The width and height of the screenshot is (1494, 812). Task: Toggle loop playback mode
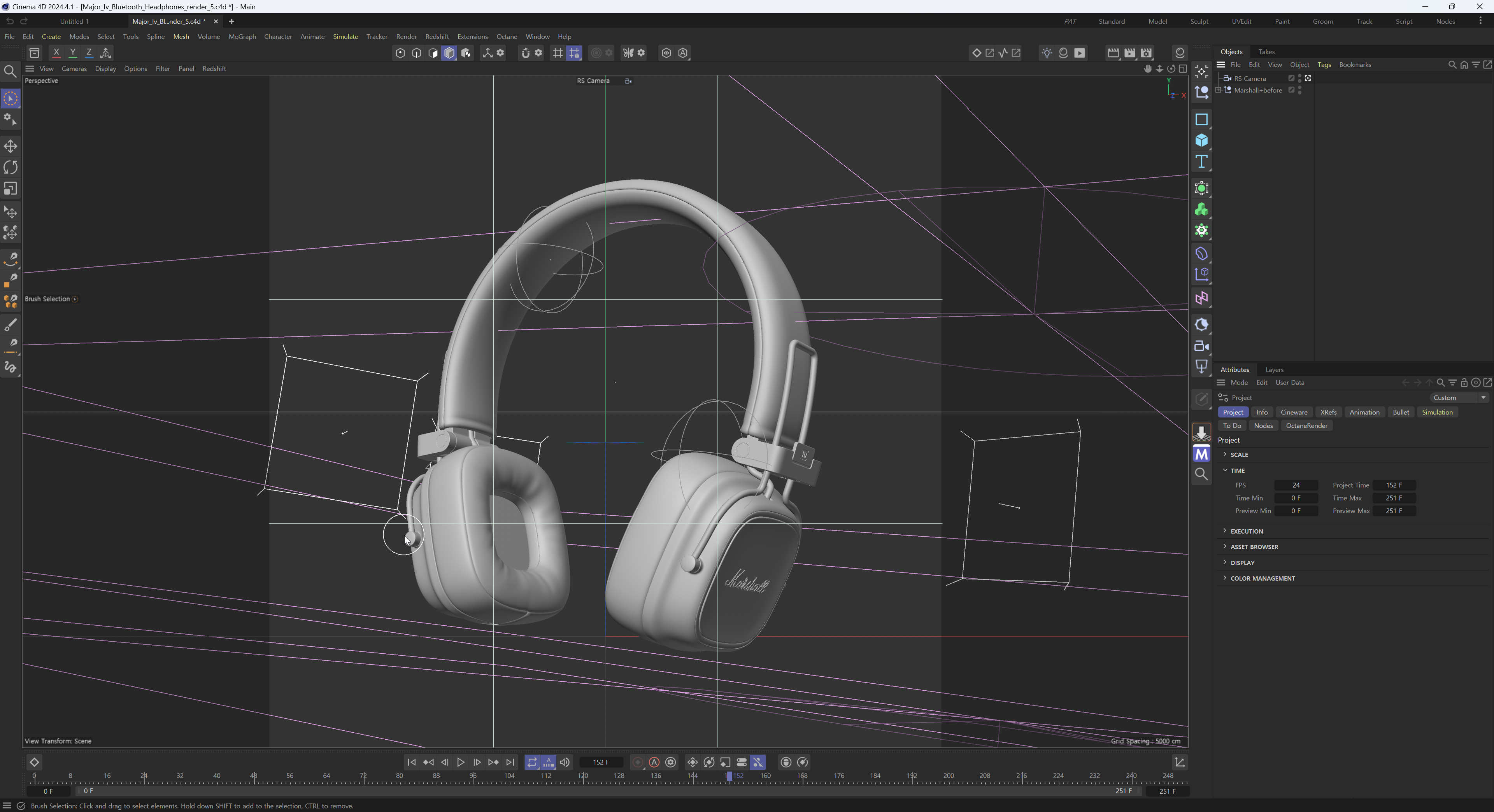(532, 762)
